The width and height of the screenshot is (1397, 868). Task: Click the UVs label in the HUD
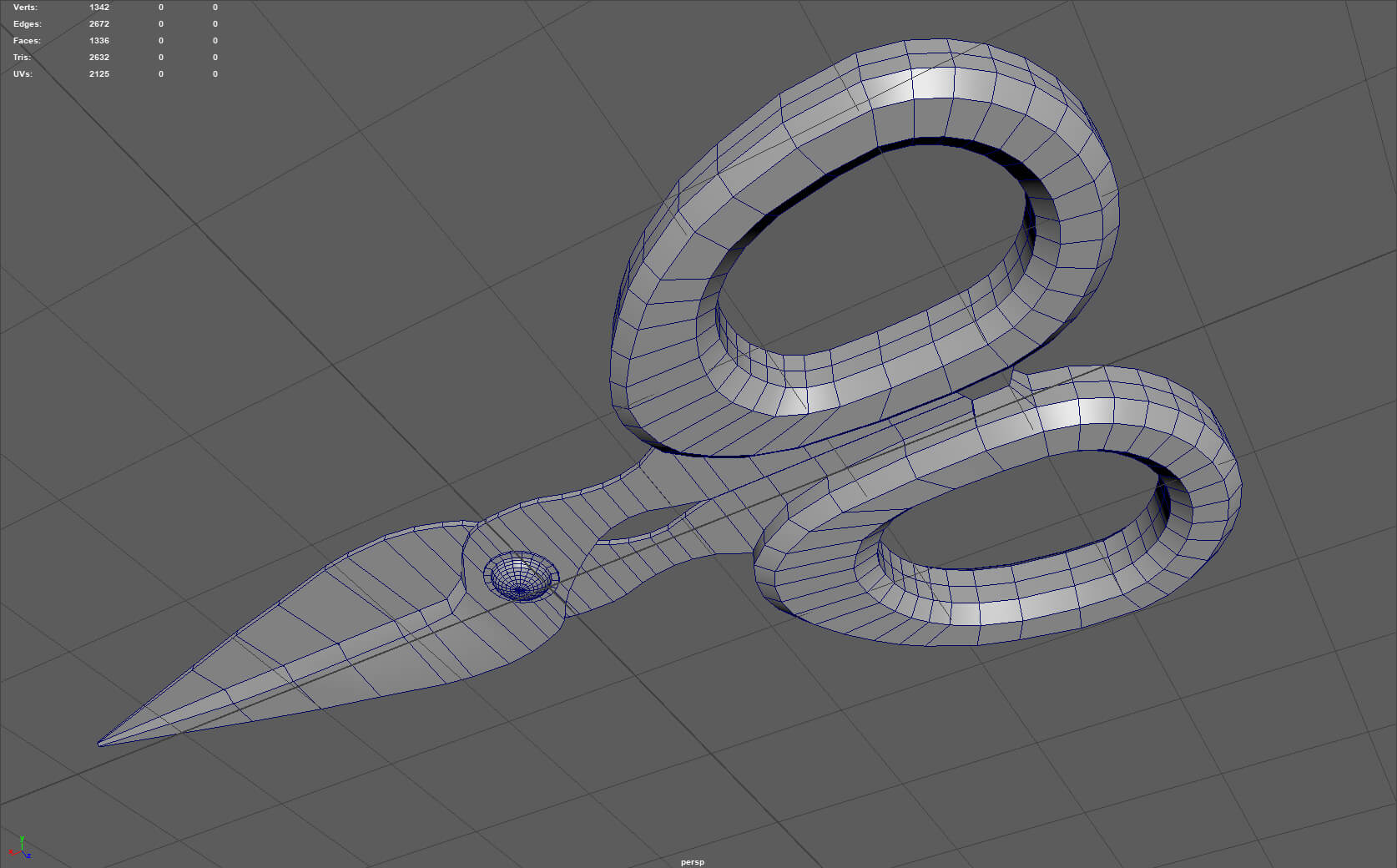(x=23, y=74)
